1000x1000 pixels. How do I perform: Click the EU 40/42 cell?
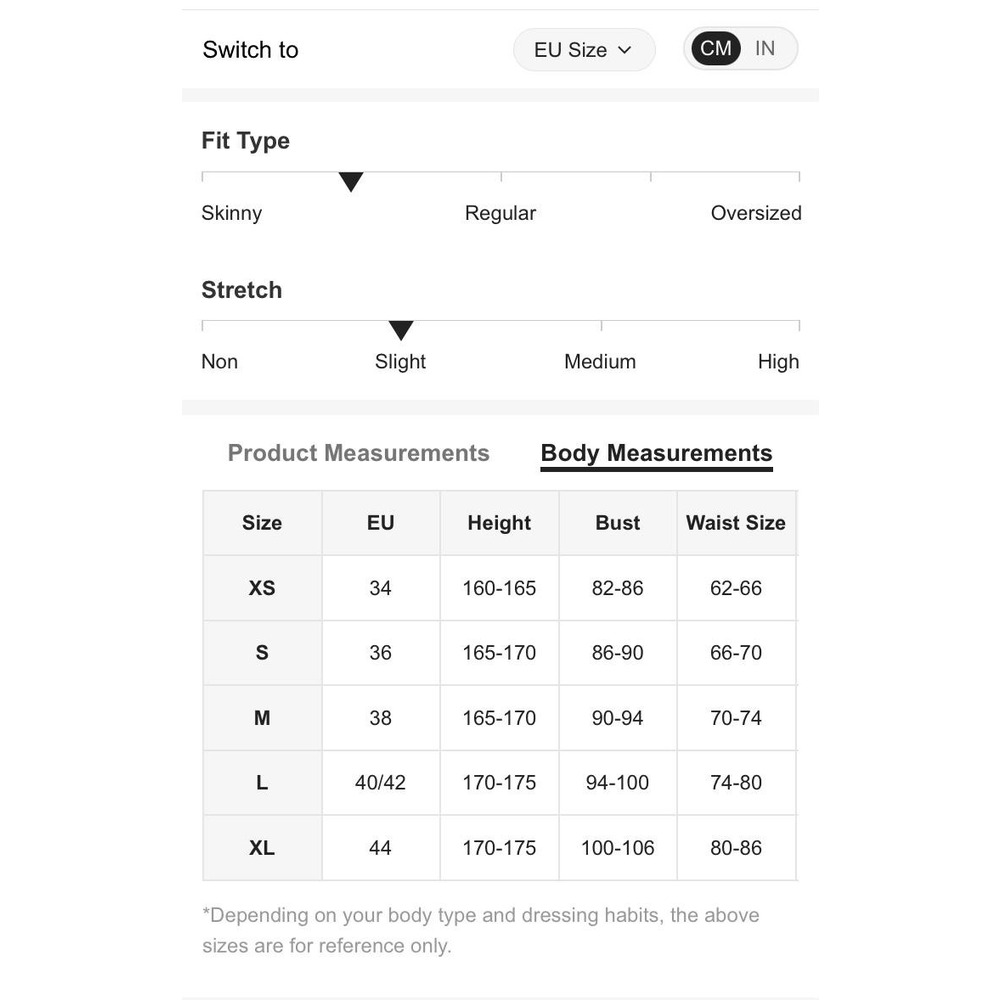coord(380,783)
